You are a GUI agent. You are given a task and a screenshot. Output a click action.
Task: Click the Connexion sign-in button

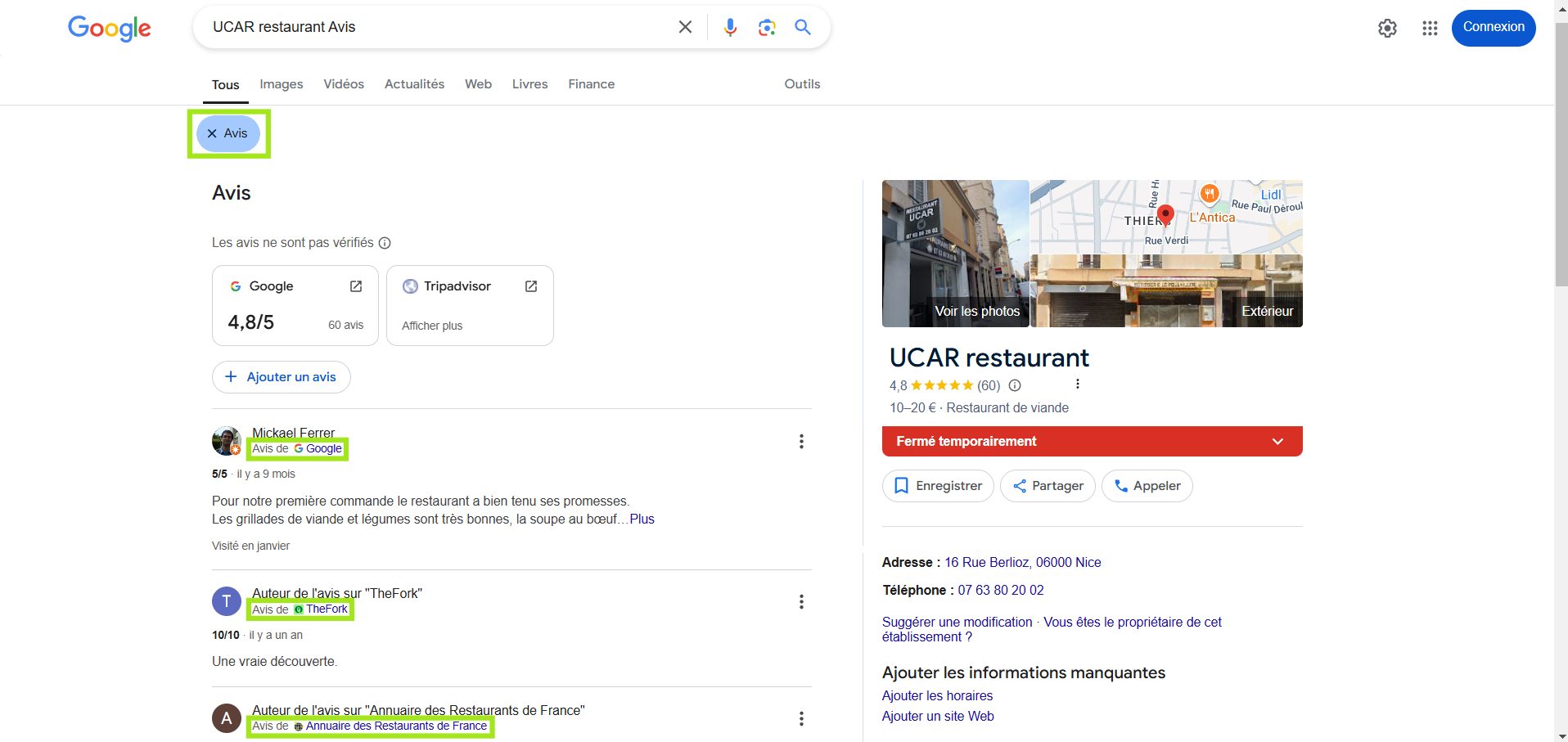point(1494,28)
